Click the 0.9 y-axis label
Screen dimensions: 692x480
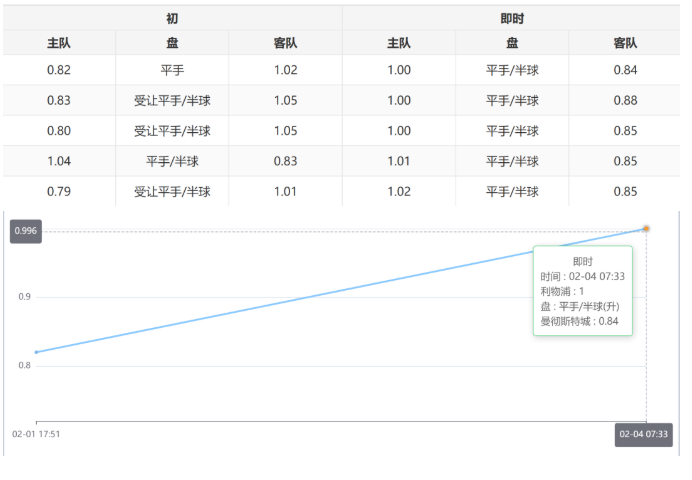[x=23, y=297]
